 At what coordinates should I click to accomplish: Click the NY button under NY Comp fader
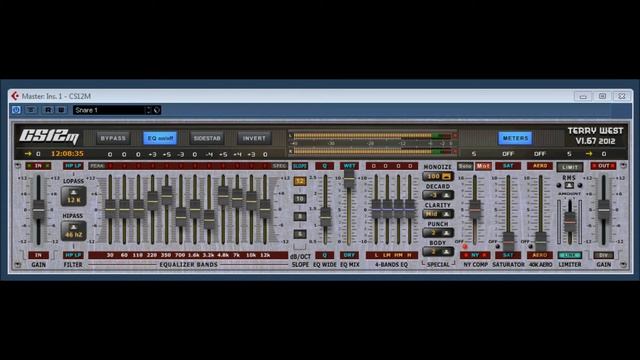(475, 255)
